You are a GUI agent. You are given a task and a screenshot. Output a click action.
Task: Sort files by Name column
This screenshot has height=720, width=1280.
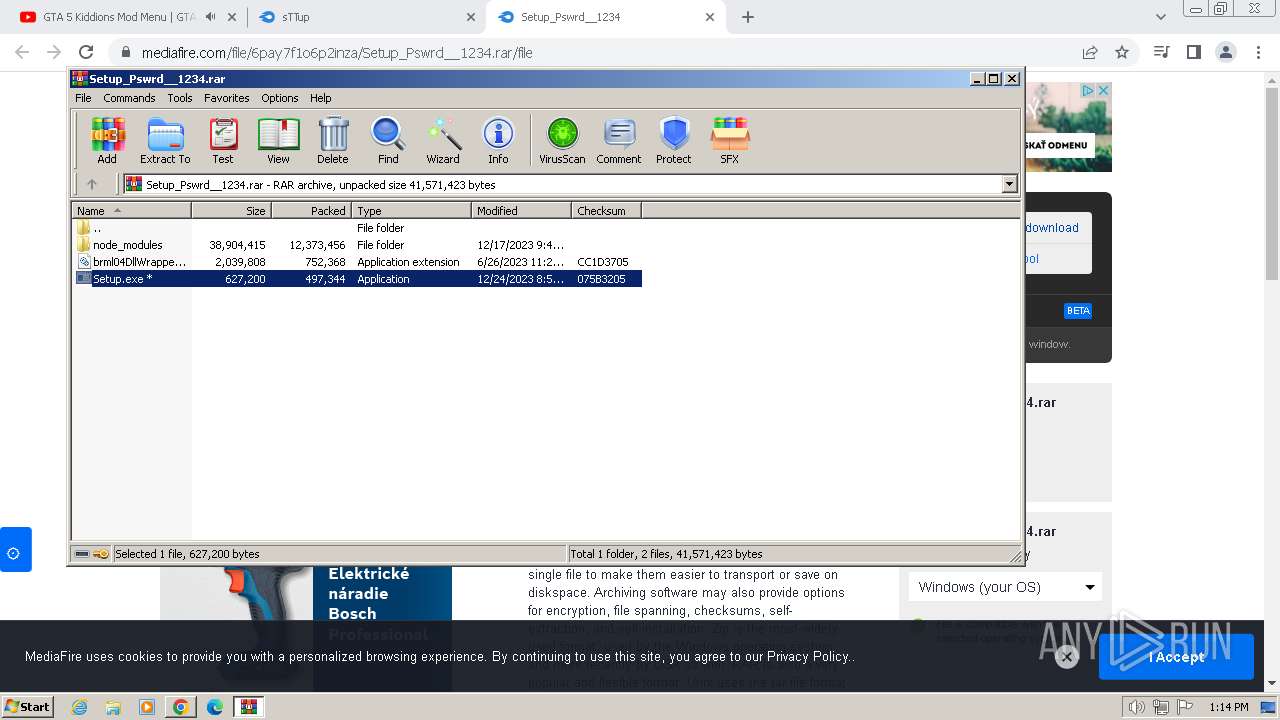pos(131,210)
